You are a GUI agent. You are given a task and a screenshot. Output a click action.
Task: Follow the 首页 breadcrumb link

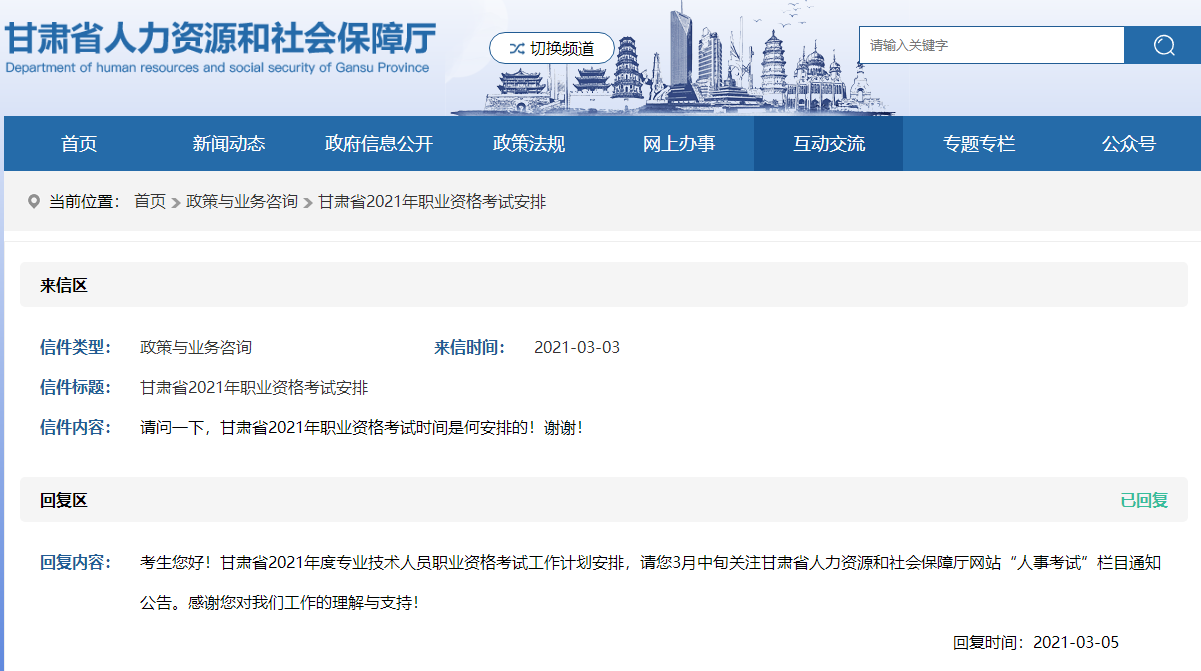click(151, 201)
